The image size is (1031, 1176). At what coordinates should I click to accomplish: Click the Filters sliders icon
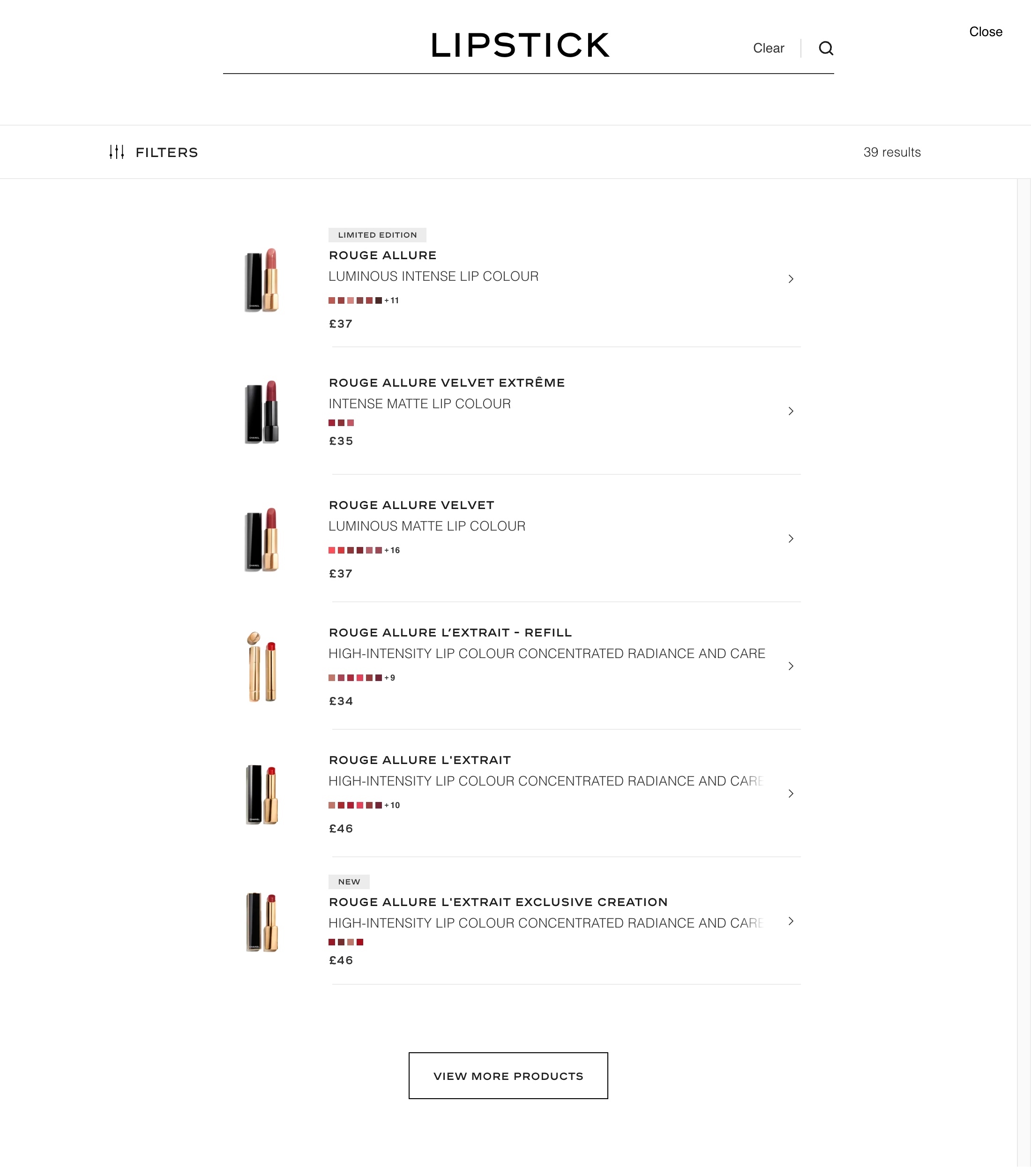[117, 152]
